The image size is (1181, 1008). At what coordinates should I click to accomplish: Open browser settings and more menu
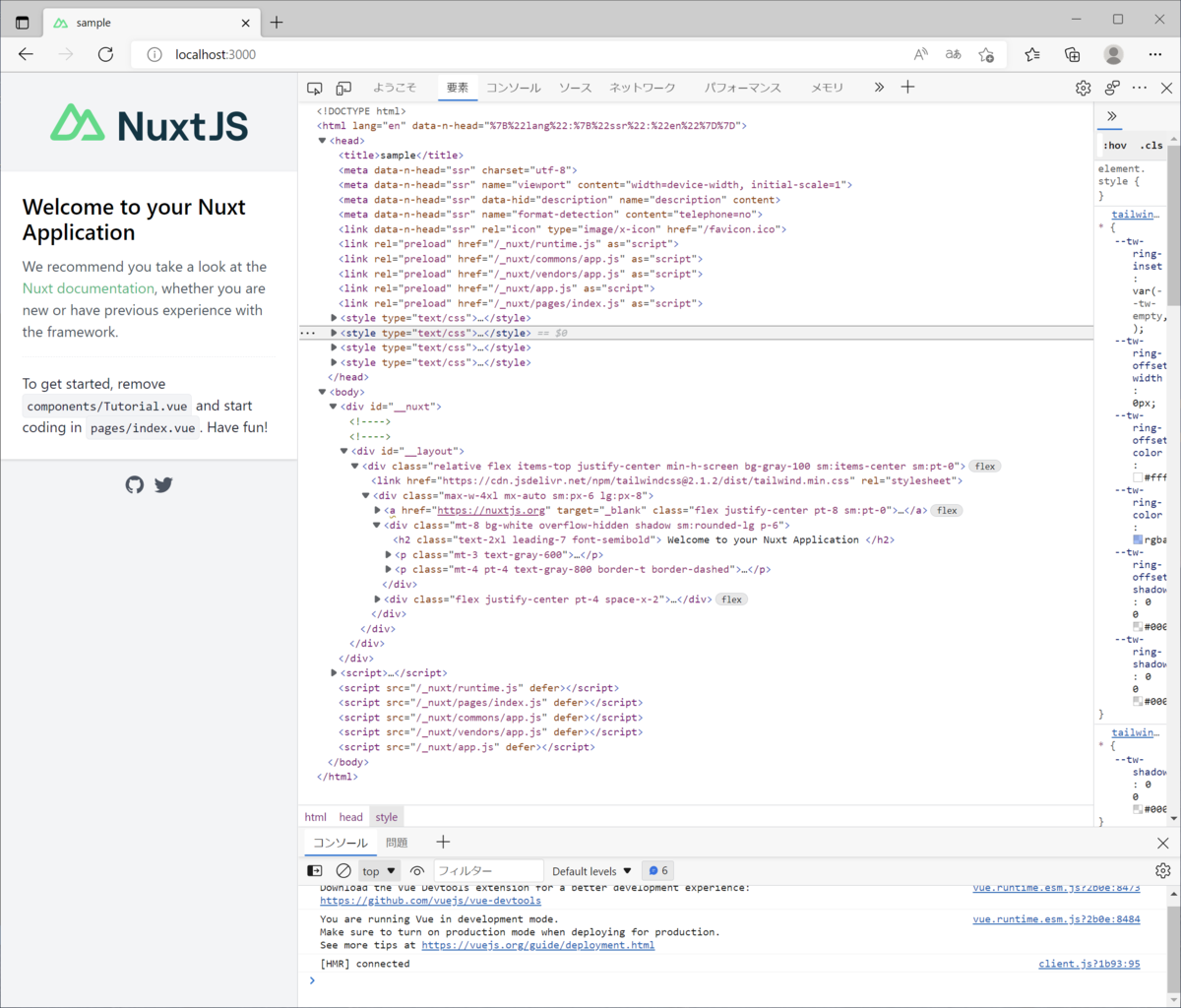1154,54
